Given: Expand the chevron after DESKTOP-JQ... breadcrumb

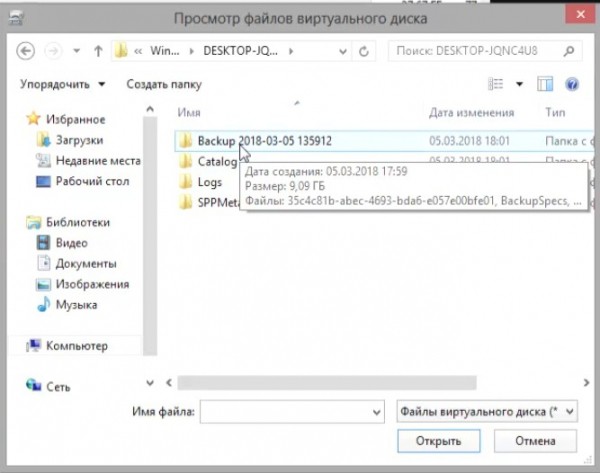Looking at the screenshot, I should [x=291, y=51].
